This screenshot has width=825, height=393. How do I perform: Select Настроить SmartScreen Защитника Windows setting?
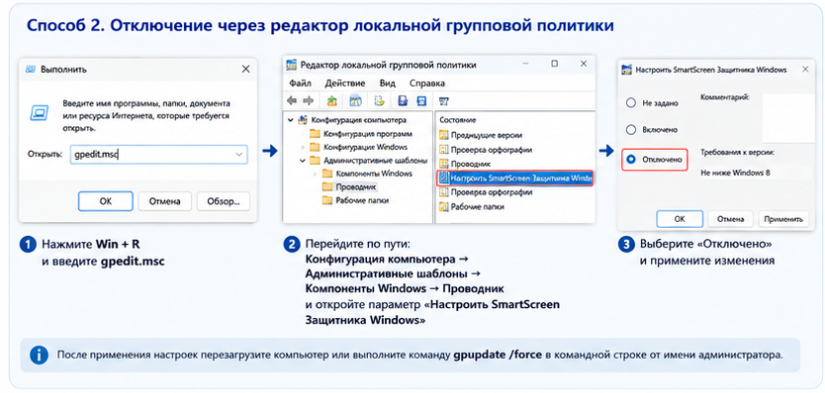(515, 178)
